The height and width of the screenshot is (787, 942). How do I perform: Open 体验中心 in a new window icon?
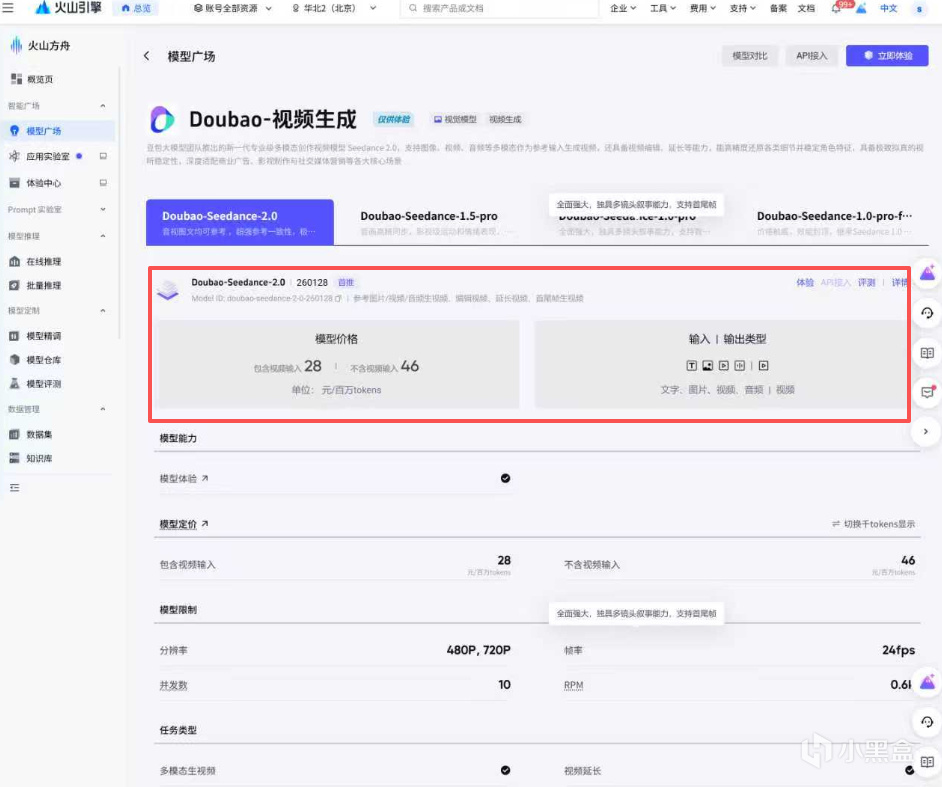(103, 183)
